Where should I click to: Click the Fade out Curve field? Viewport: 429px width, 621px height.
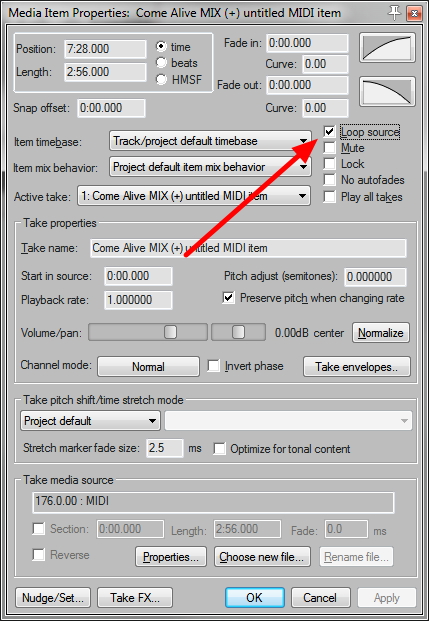326,108
